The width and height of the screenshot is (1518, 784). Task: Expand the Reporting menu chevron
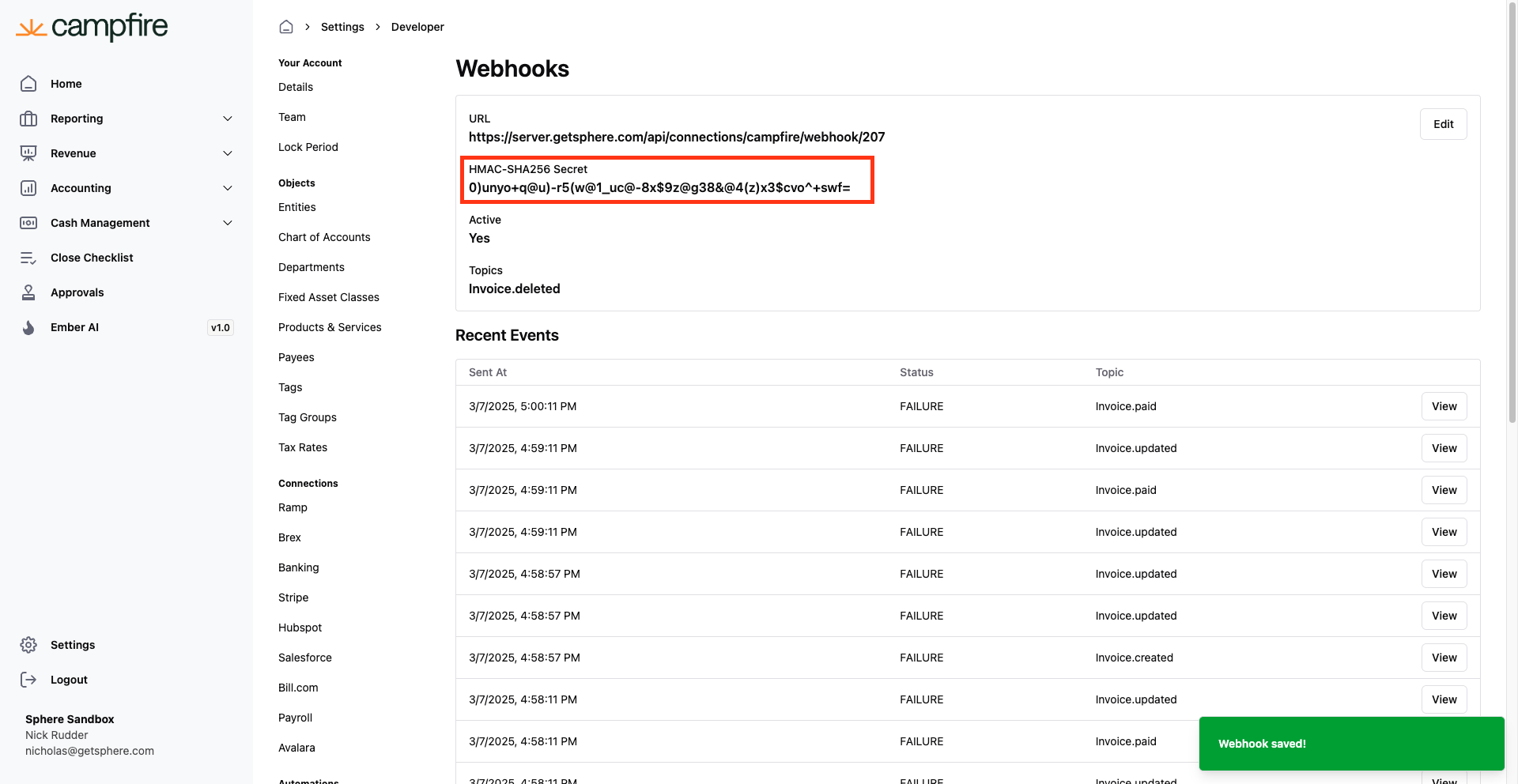tap(228, 119)
